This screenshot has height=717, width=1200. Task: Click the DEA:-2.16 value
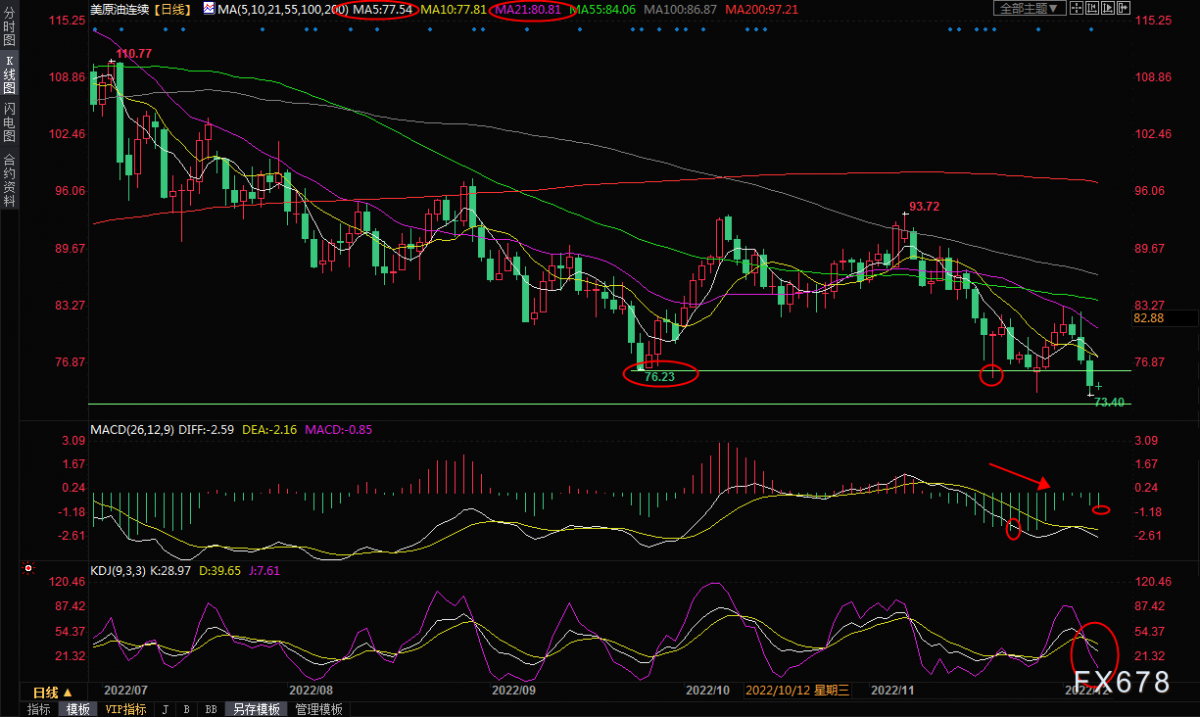pos(269,429)
